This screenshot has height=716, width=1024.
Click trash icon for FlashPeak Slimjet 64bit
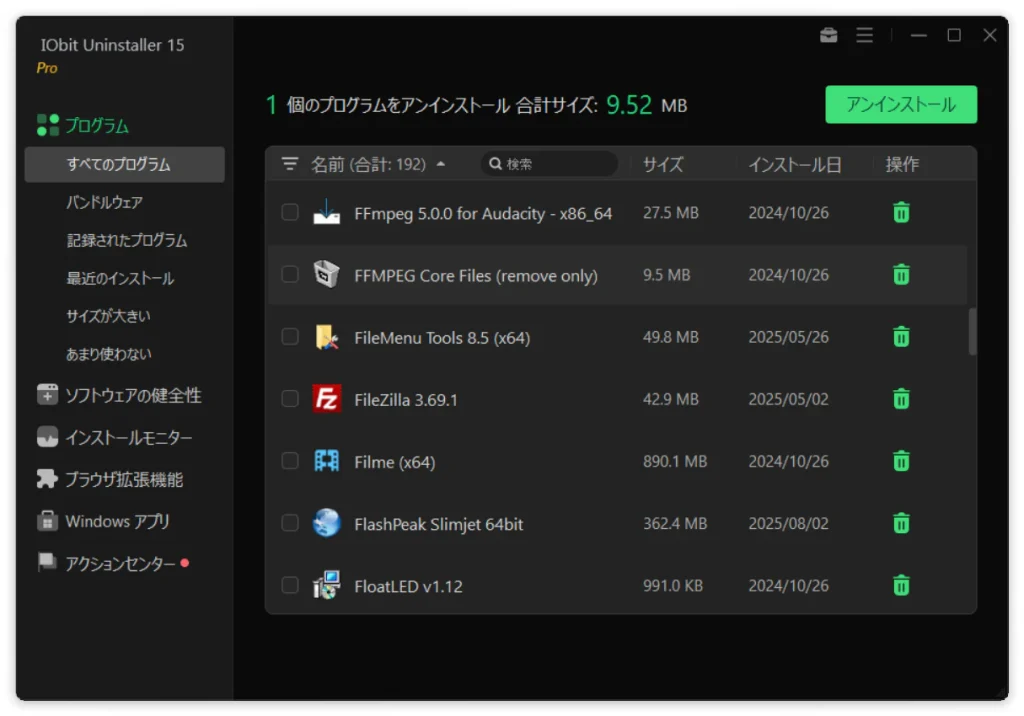901,523
